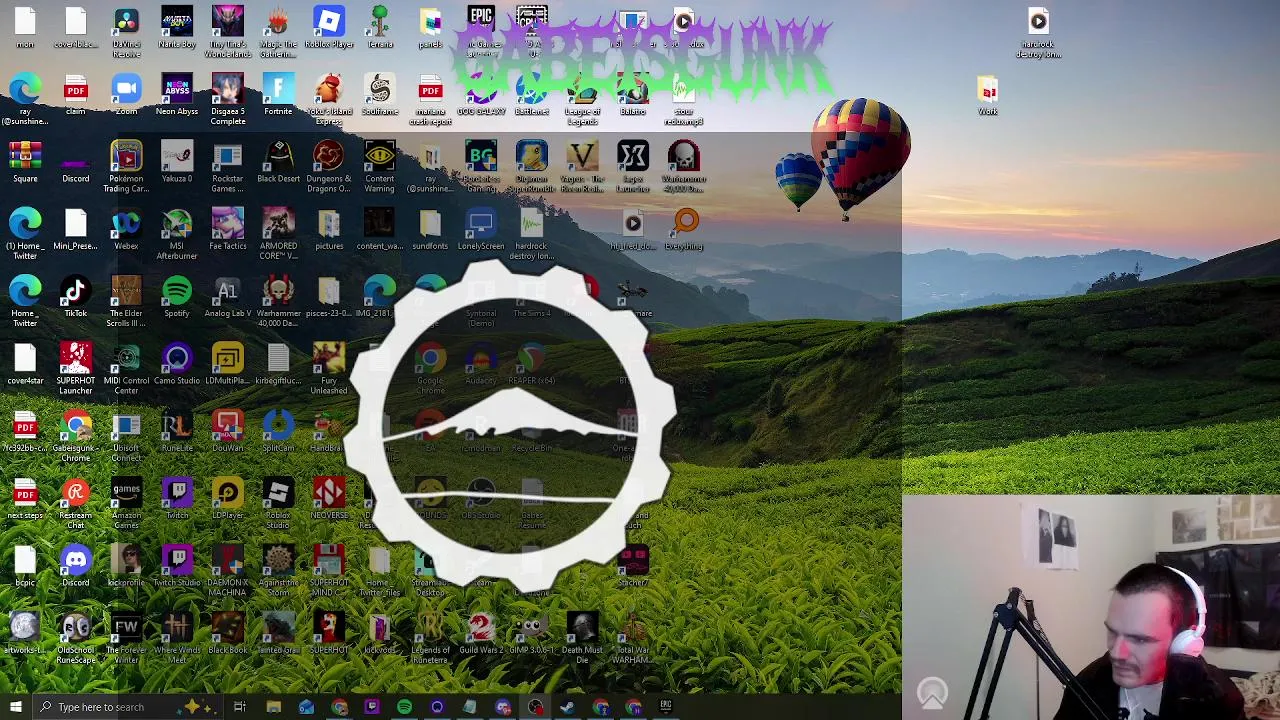Viewport: 1280px width, 720px height.
Task: Click the Windows Start button
Action: pyautogui.click(x=15, y=707)
